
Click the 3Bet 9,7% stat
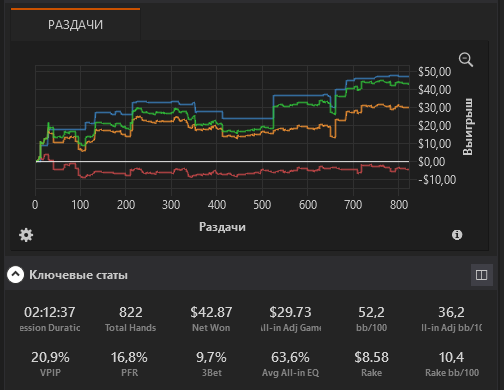click(x=211, y=364)
